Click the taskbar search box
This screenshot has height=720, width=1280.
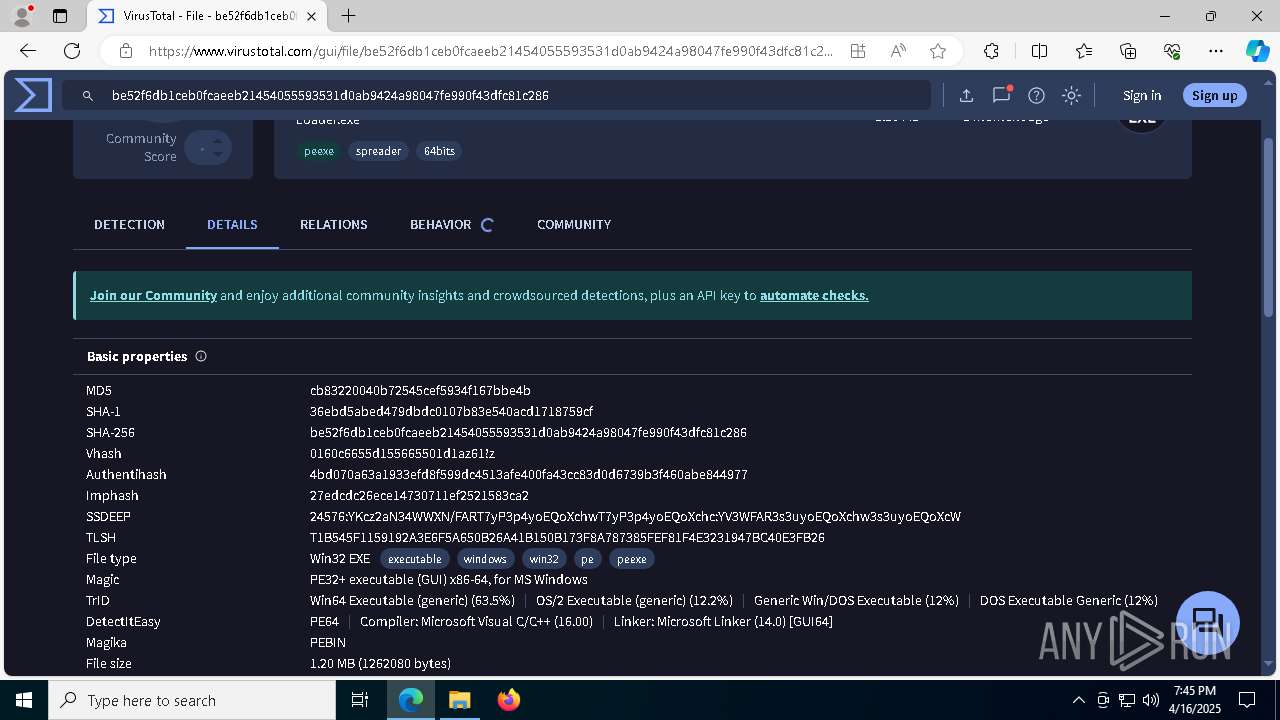click(x=192, y=700)
